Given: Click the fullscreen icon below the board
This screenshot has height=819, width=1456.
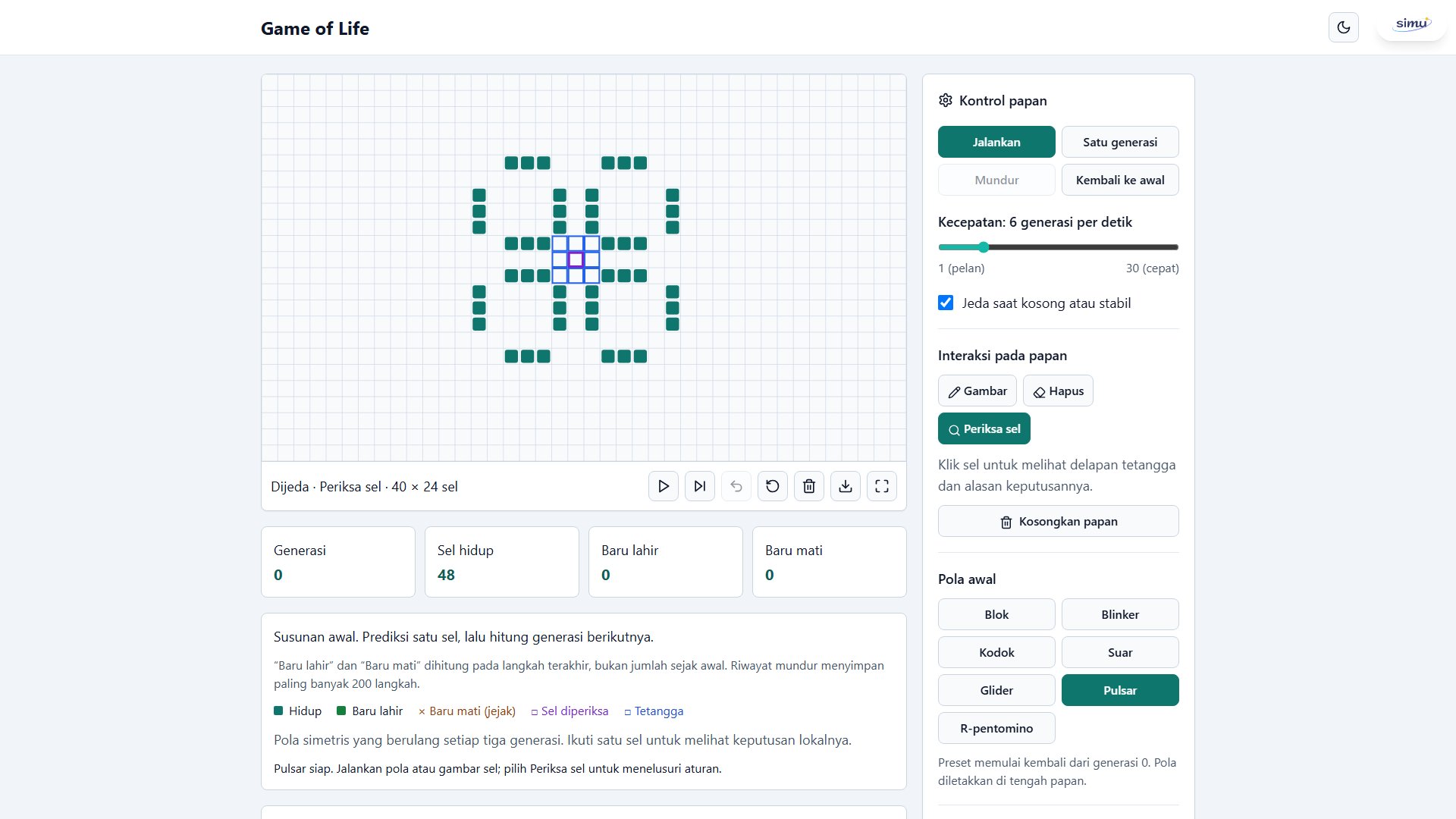Looking at the screenshot, I should pos(882,486).
